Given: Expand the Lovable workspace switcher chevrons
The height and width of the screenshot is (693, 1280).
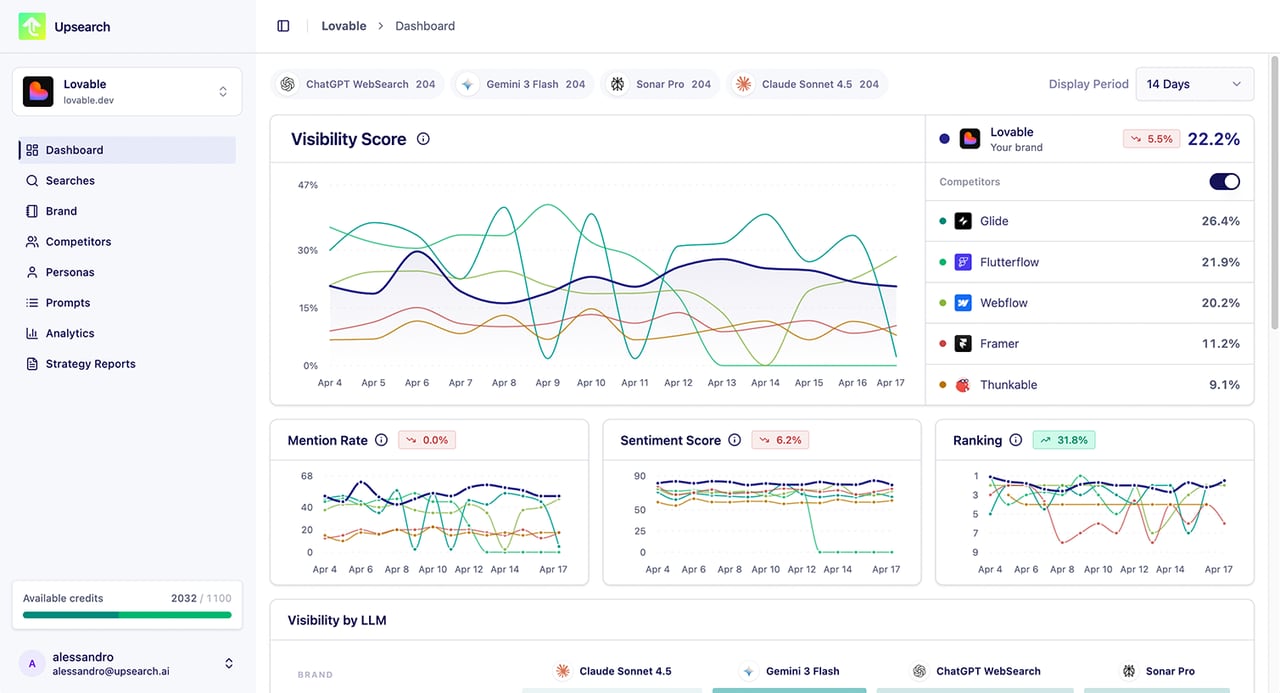Looking at the screenshot, I should pos(222,92).
